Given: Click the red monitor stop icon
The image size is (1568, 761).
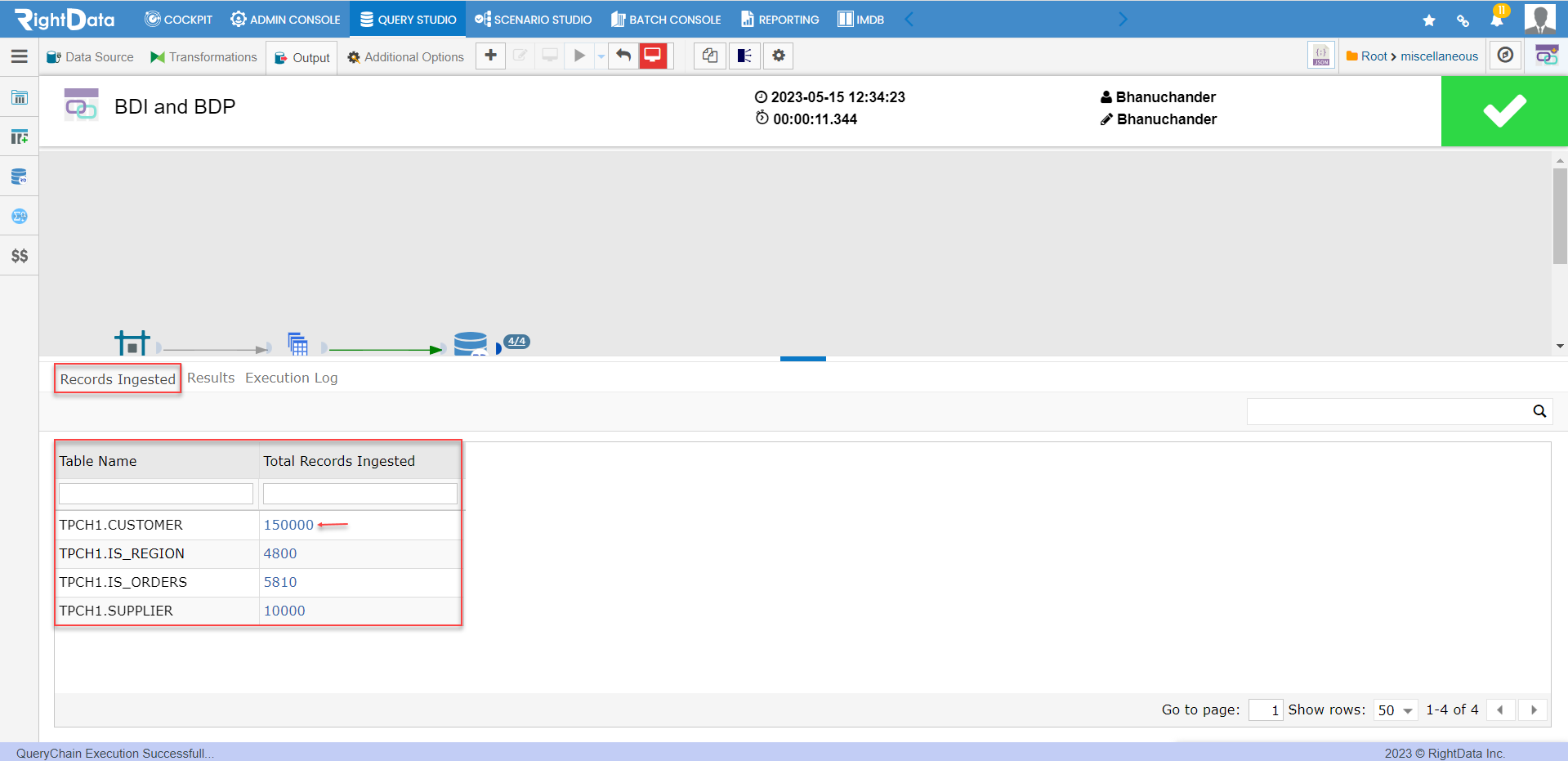Looking at the screenshot, I should (652, 56).
